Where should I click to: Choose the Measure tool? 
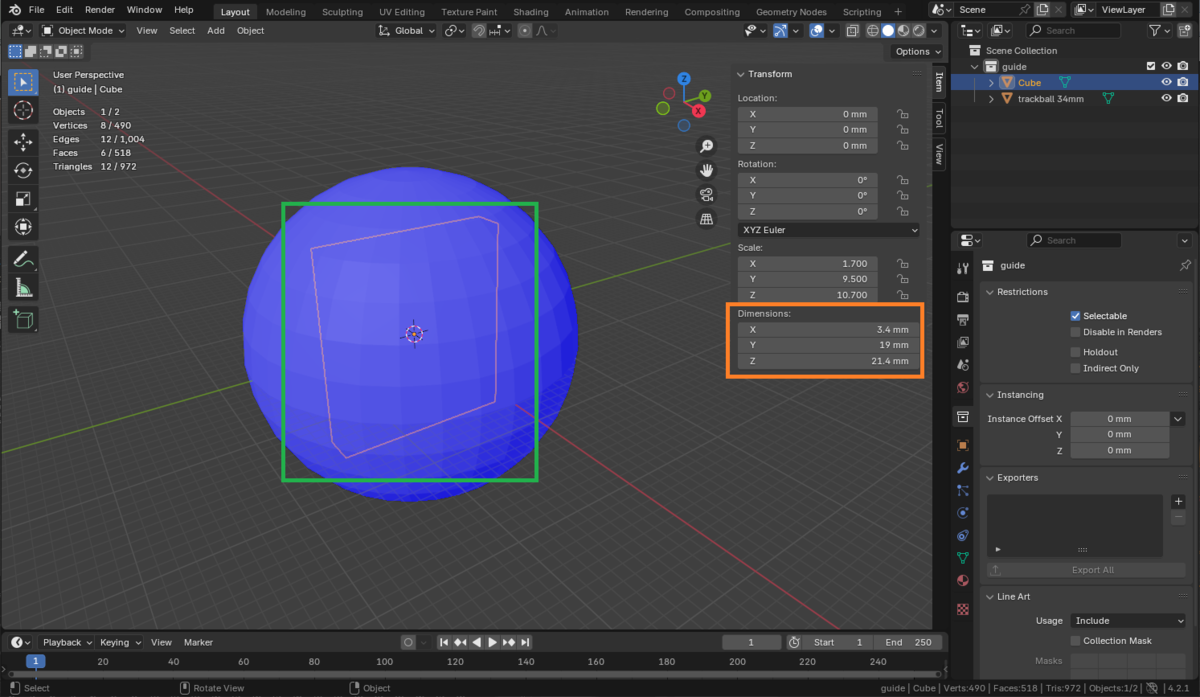tap(23, 288)
